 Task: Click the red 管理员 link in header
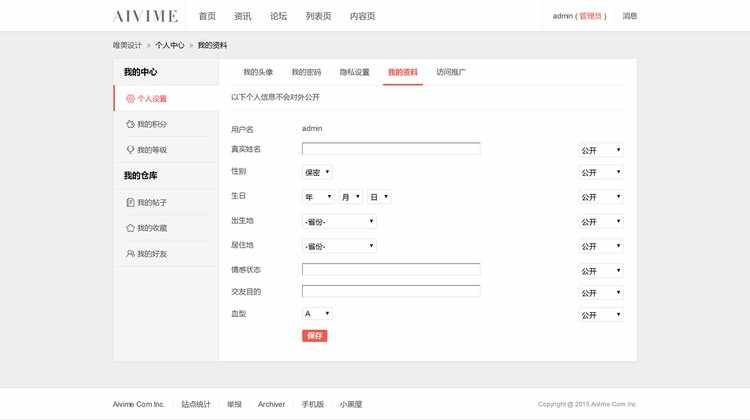click(x=590, y=16)
